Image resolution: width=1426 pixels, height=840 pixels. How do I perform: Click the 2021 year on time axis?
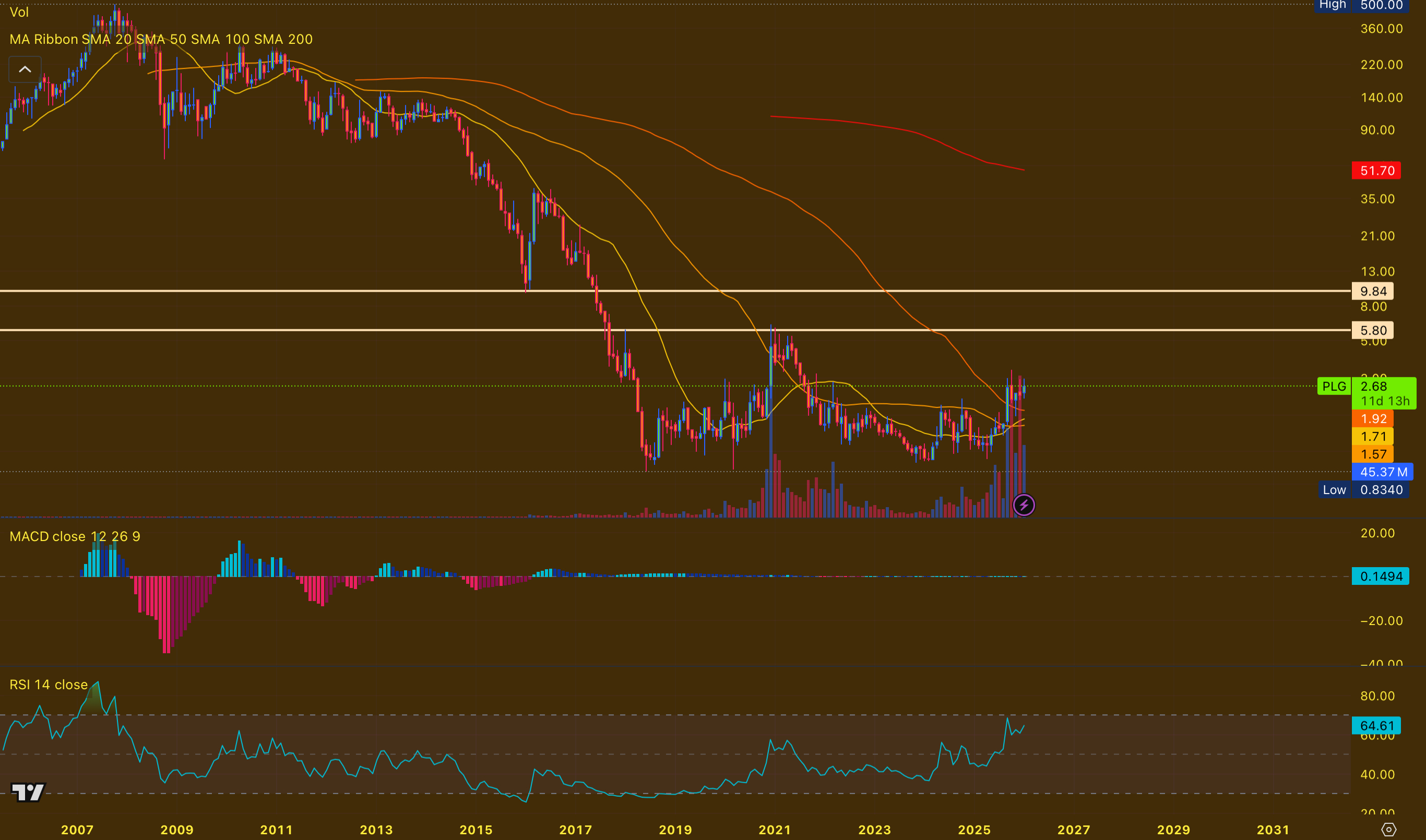click(x=775, y=829)
